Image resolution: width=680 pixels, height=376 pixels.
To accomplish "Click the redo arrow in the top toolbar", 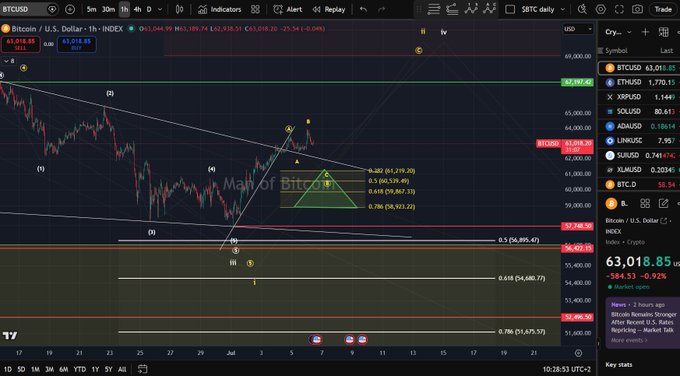I will (x=382, y=9).
